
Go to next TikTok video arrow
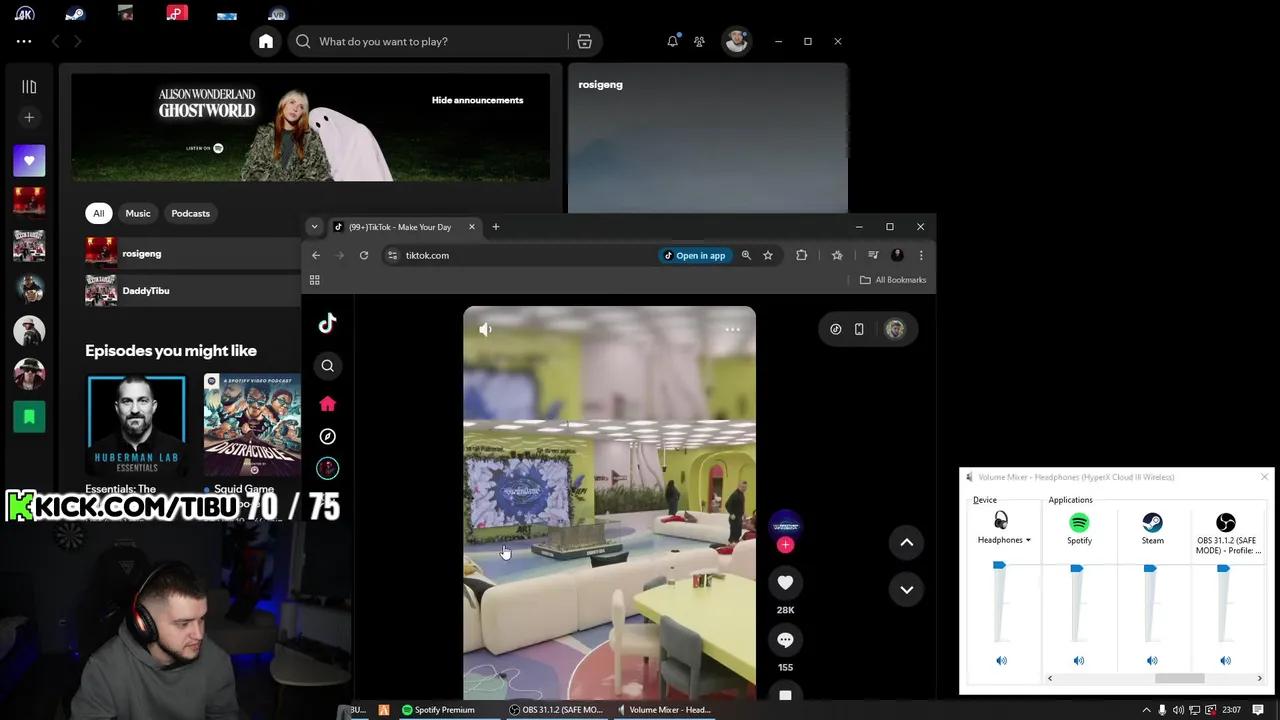point(906,590)
